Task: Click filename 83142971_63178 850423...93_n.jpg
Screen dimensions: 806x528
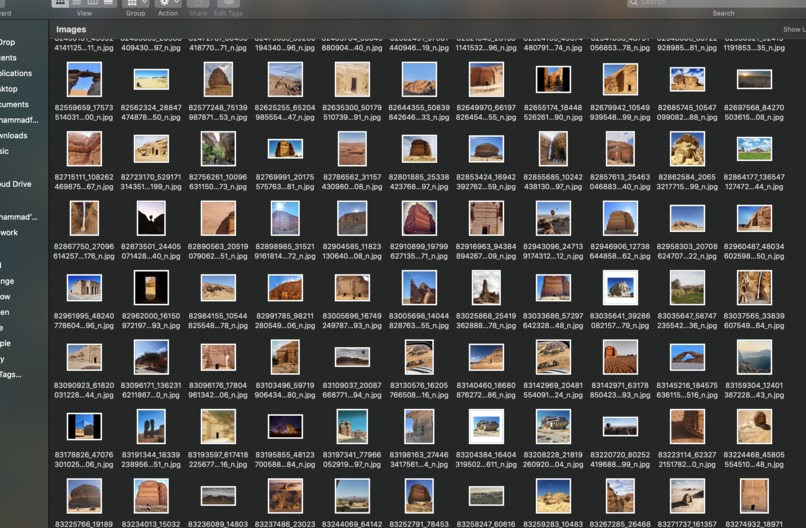Action: pos(620,390)
